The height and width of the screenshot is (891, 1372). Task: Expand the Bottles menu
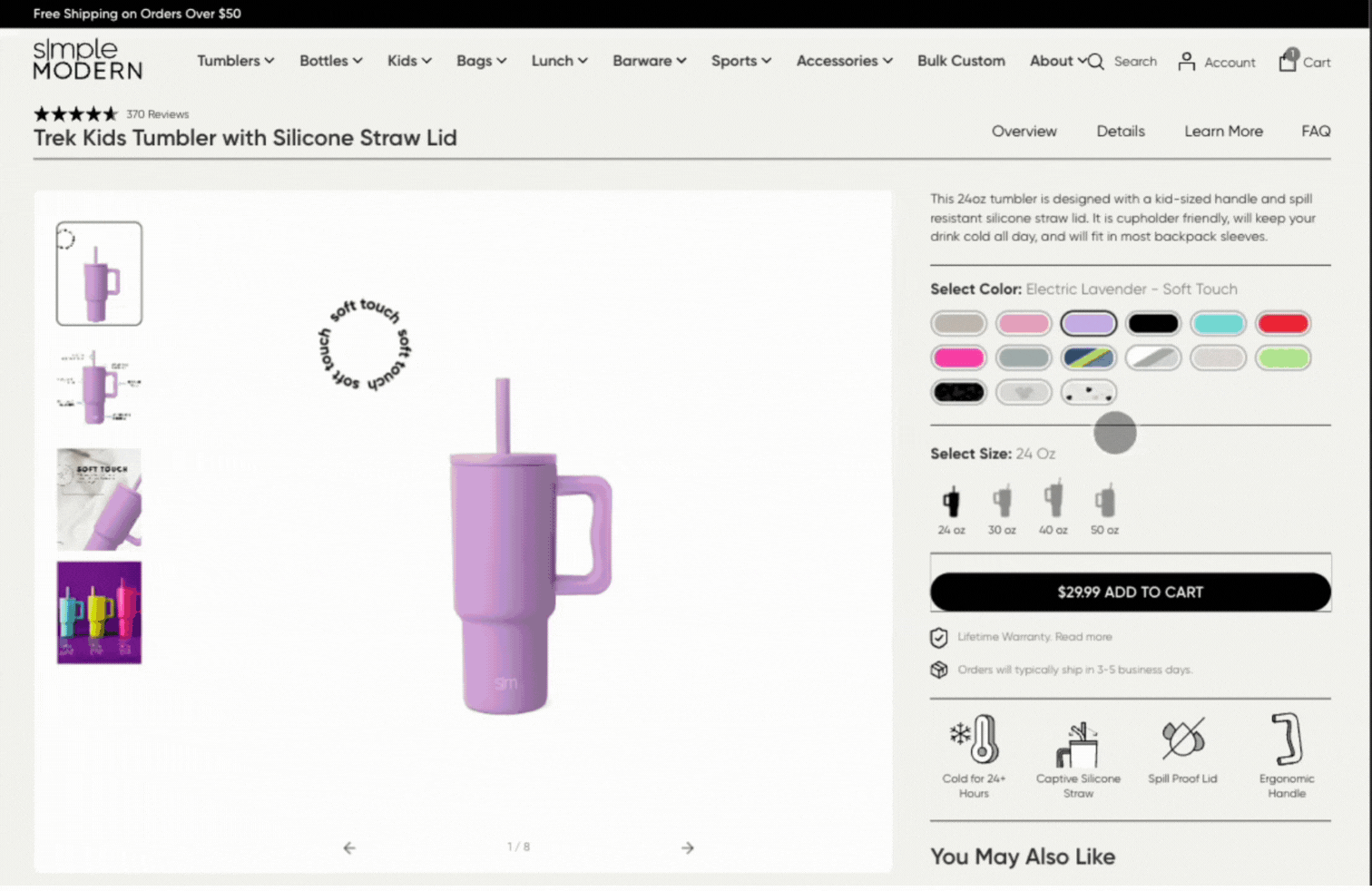tap(331, 61)
